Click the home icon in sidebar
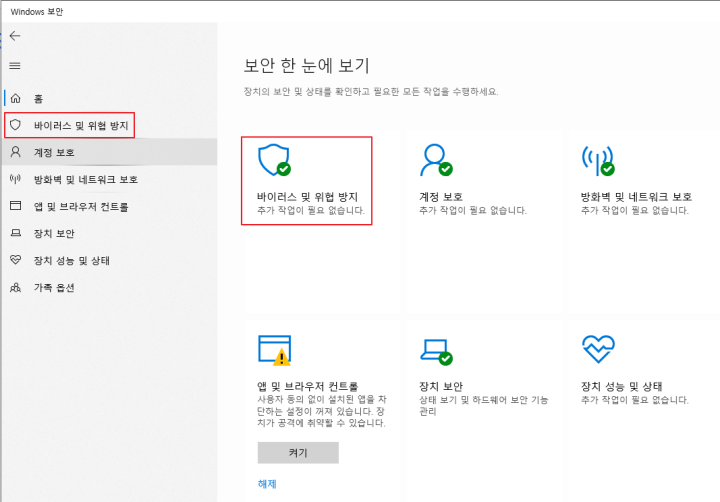The height and width of the screenshot is (502, 720). [16, 98]
